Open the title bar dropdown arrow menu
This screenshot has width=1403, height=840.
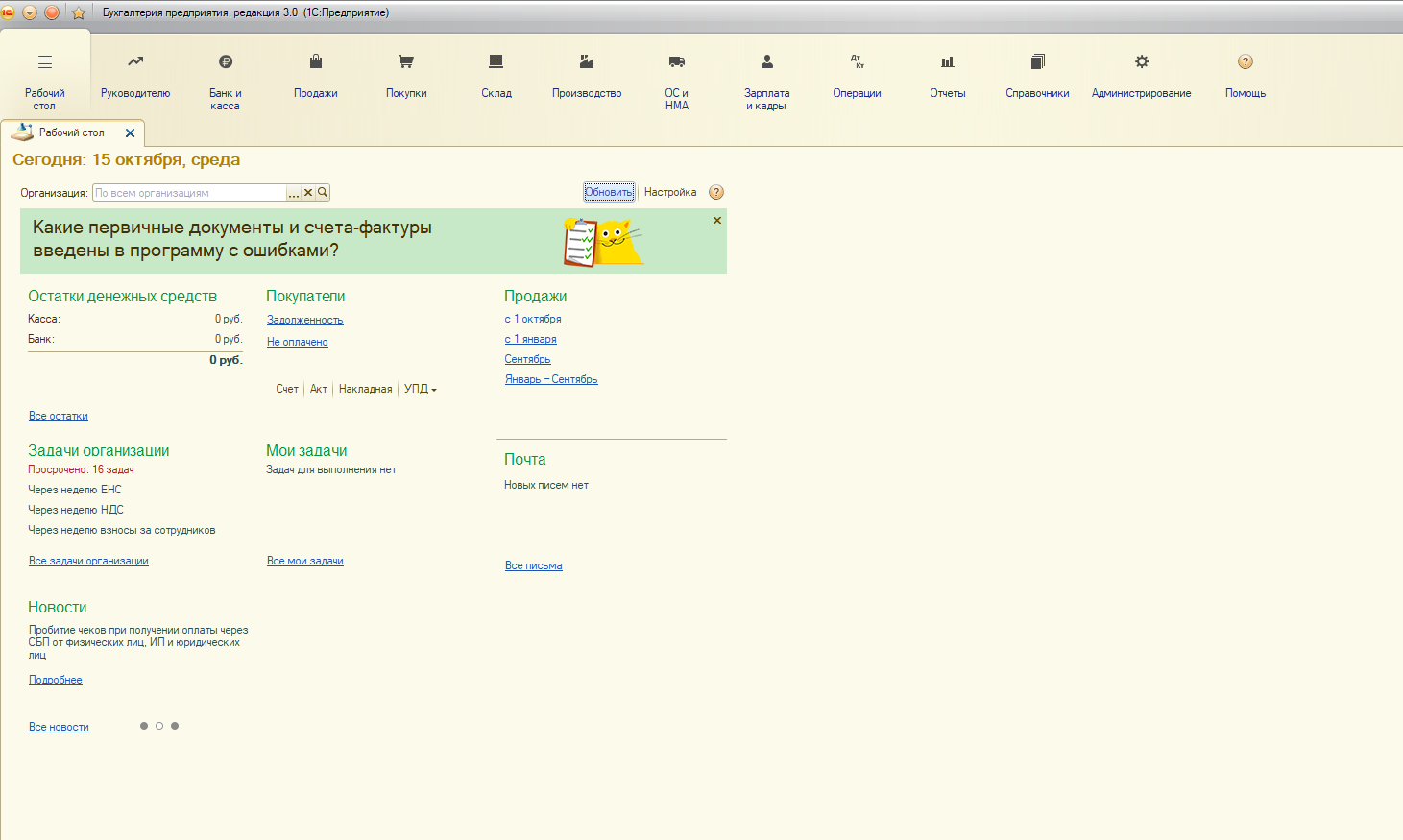[30, 12]
